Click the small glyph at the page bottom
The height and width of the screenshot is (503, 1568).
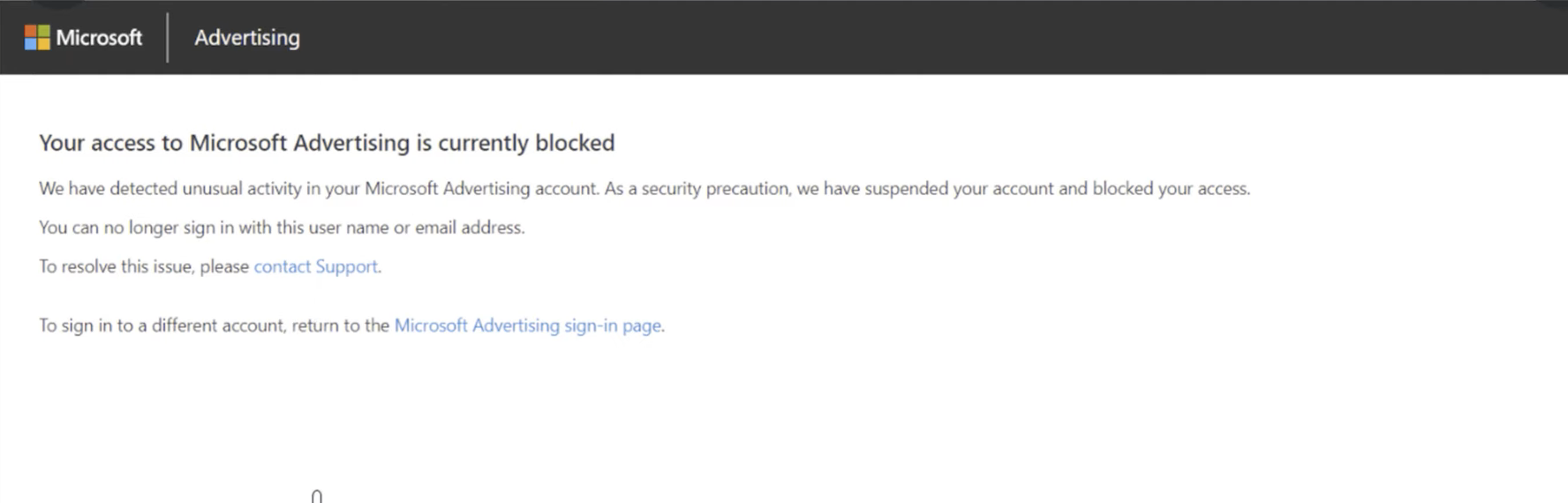point(317,497)
